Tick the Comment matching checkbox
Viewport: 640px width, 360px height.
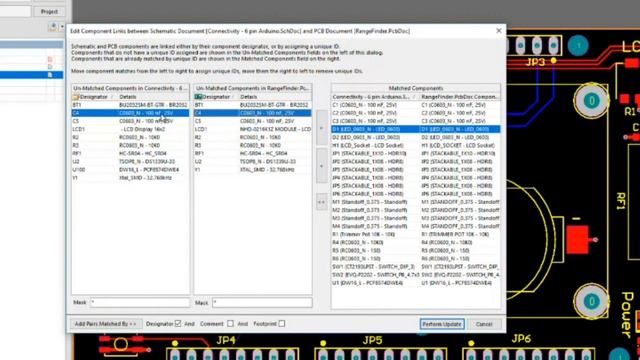[x=230, y=324]
